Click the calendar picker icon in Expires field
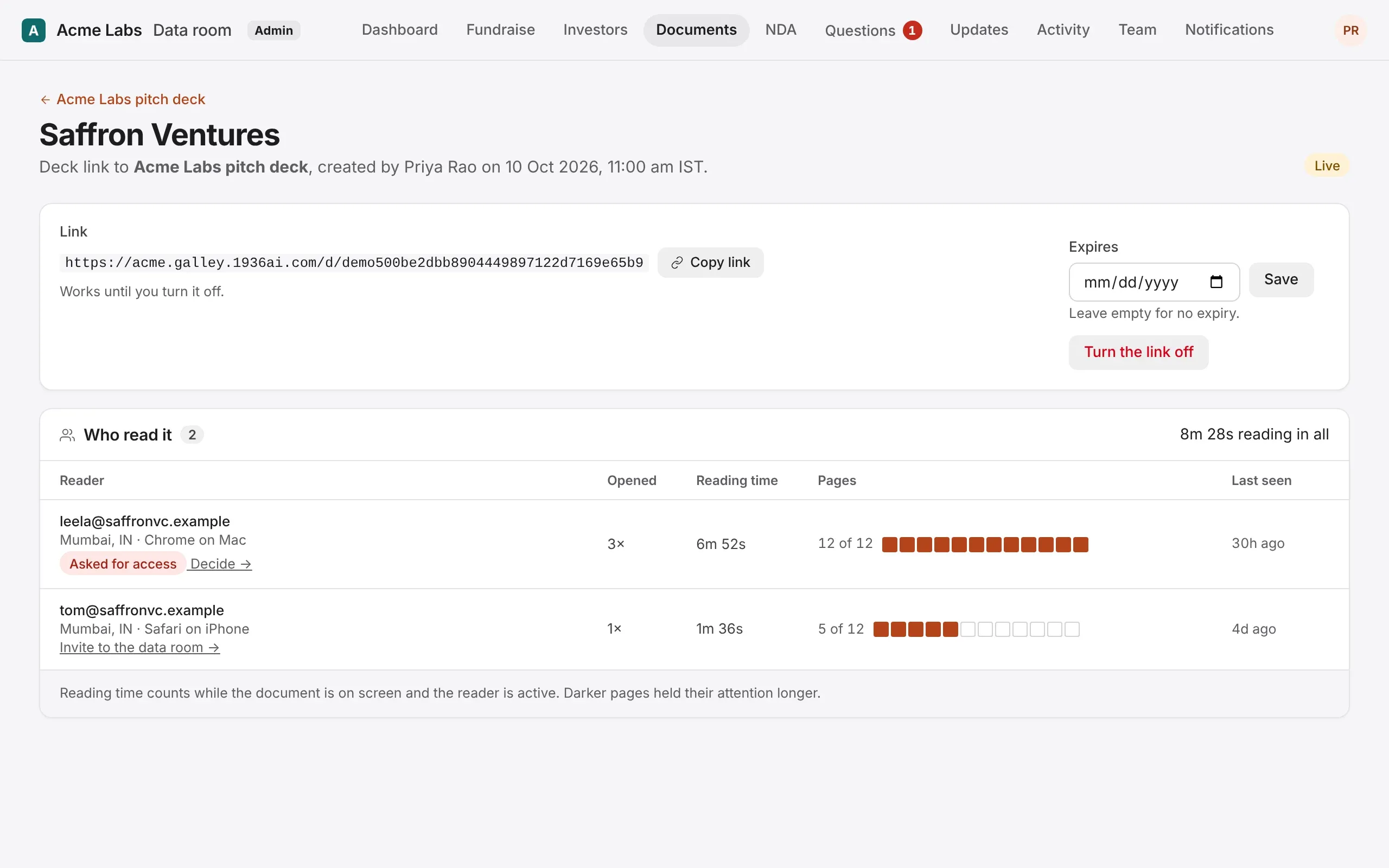This screenshot has width=1389, height=868. [x=1216, y=282]
